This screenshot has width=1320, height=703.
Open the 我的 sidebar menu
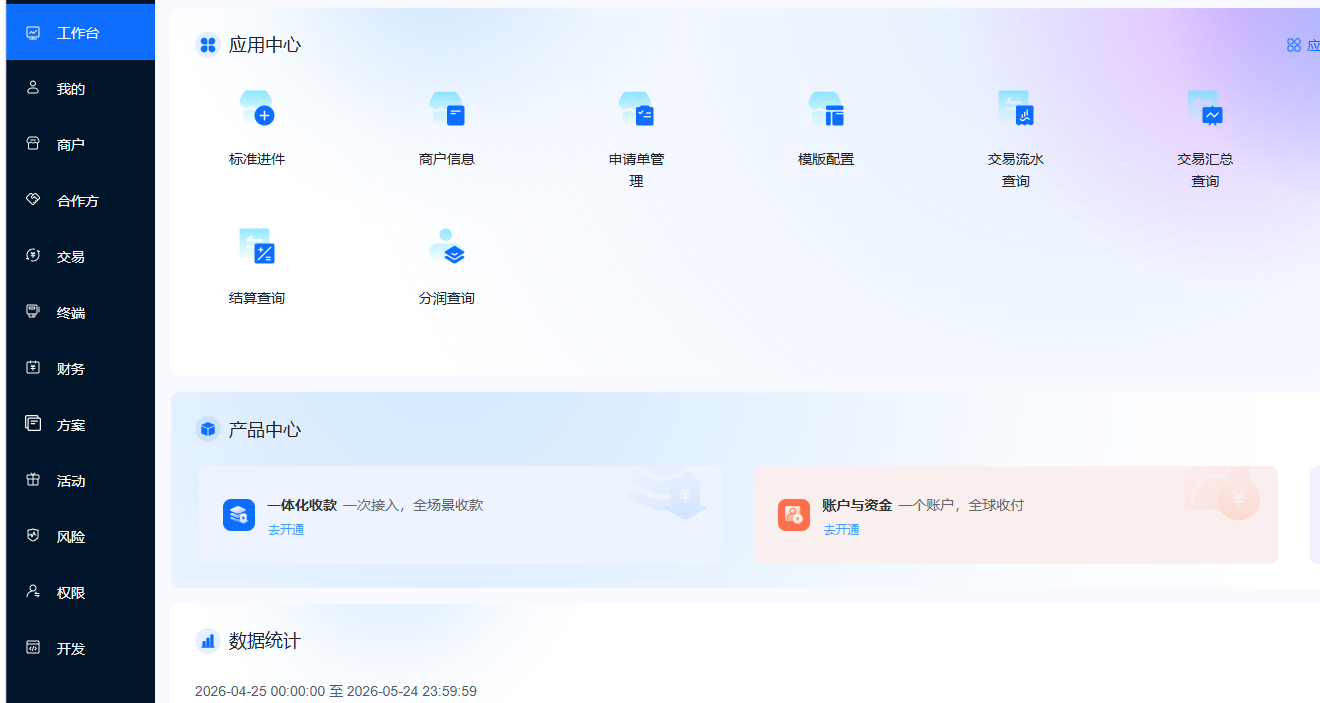80,88
